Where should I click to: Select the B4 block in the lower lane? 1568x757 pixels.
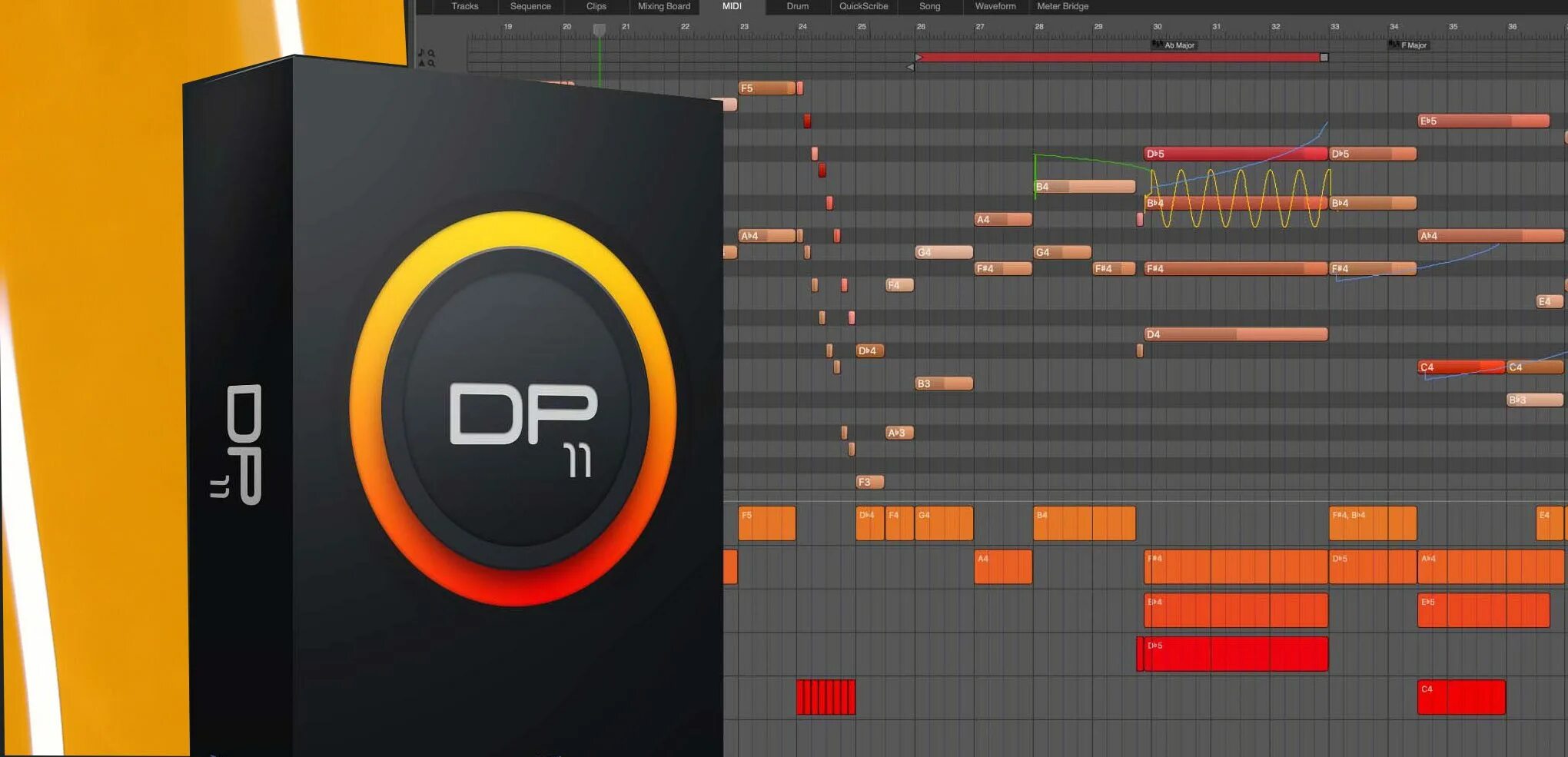[x=1085, y=523]
